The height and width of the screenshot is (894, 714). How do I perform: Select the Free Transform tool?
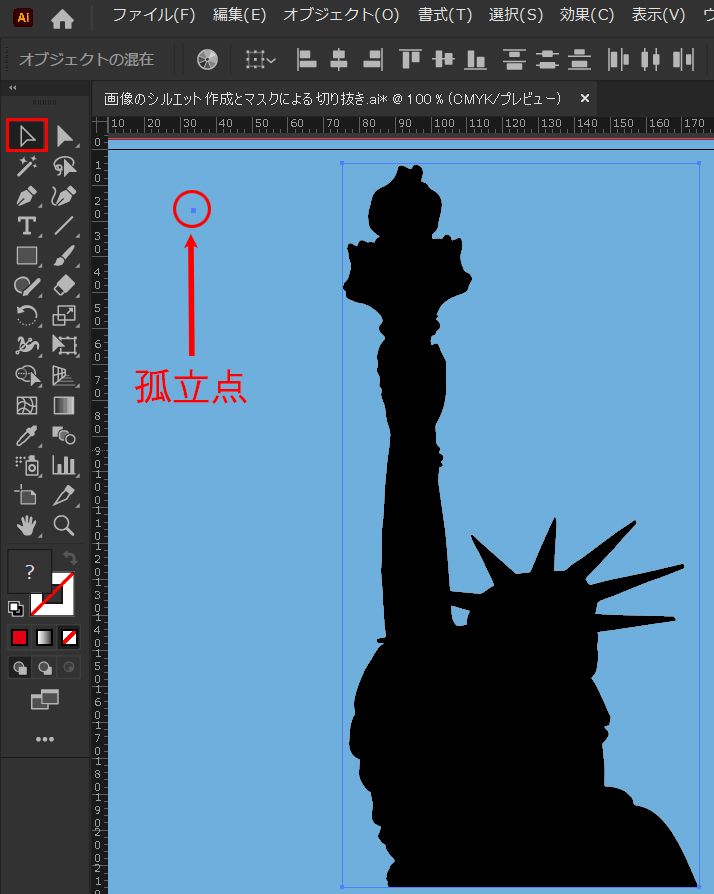(64, 345)
